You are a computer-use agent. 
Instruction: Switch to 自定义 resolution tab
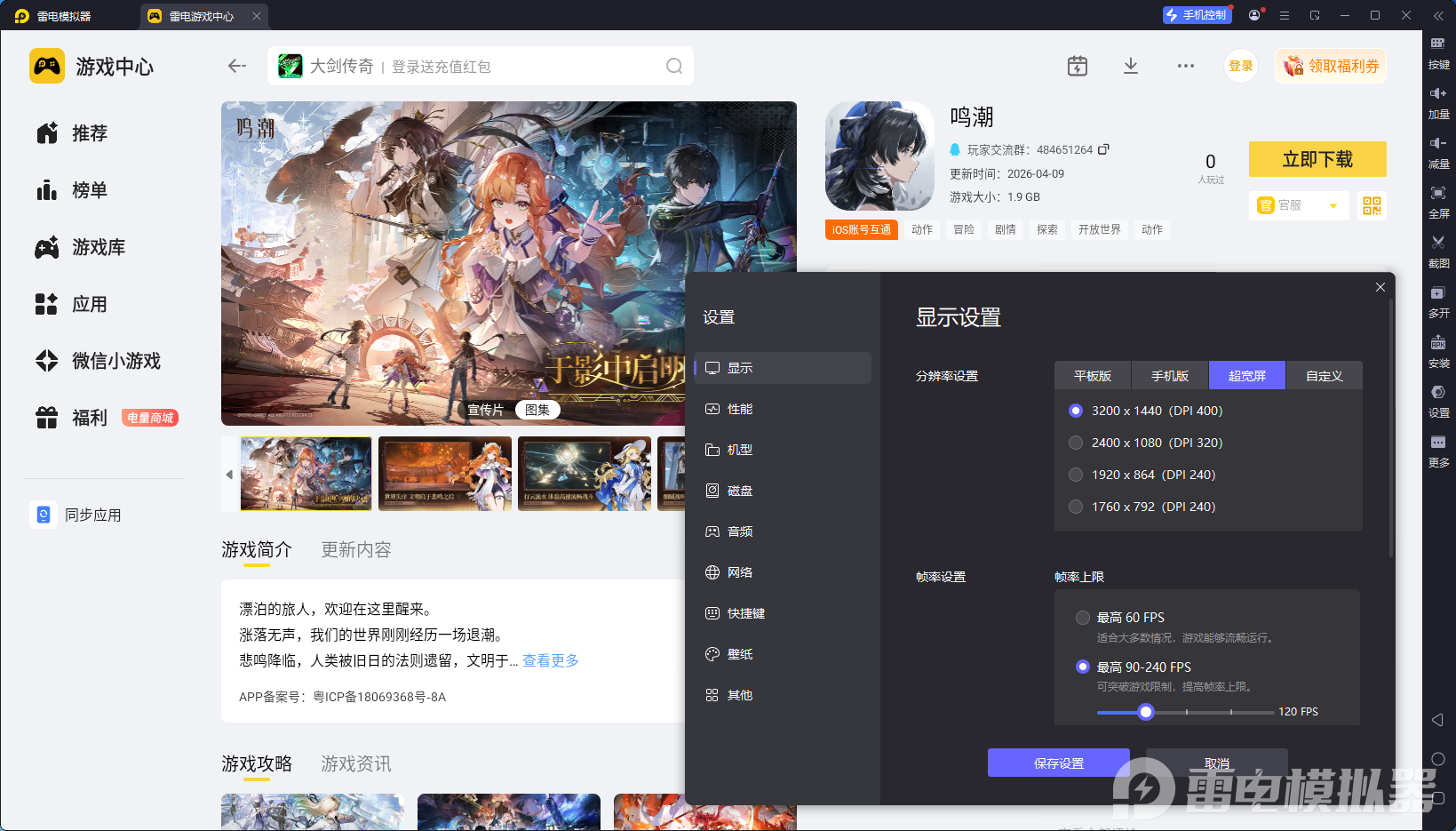[1325, 376]
